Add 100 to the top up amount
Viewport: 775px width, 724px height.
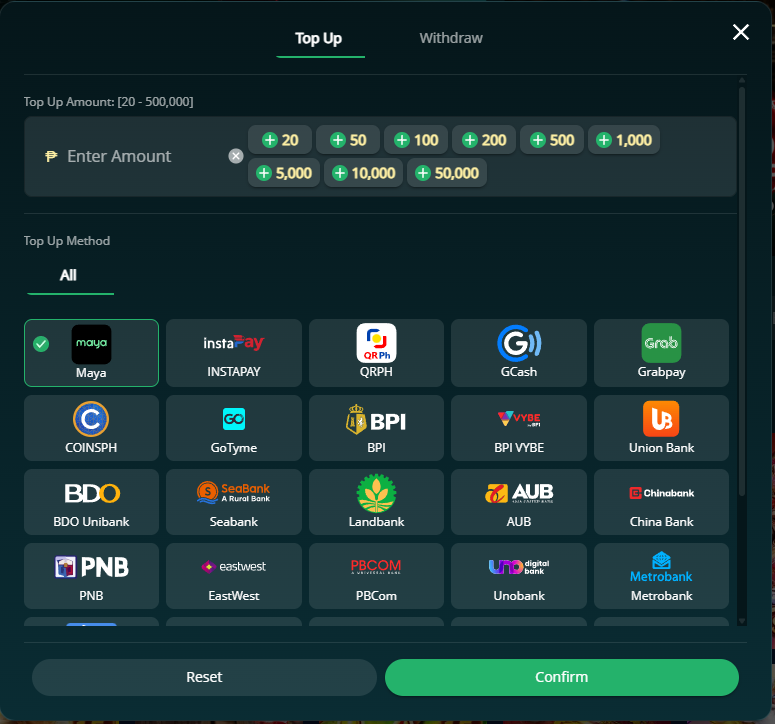pyautogui.click(x=416, y=140)
